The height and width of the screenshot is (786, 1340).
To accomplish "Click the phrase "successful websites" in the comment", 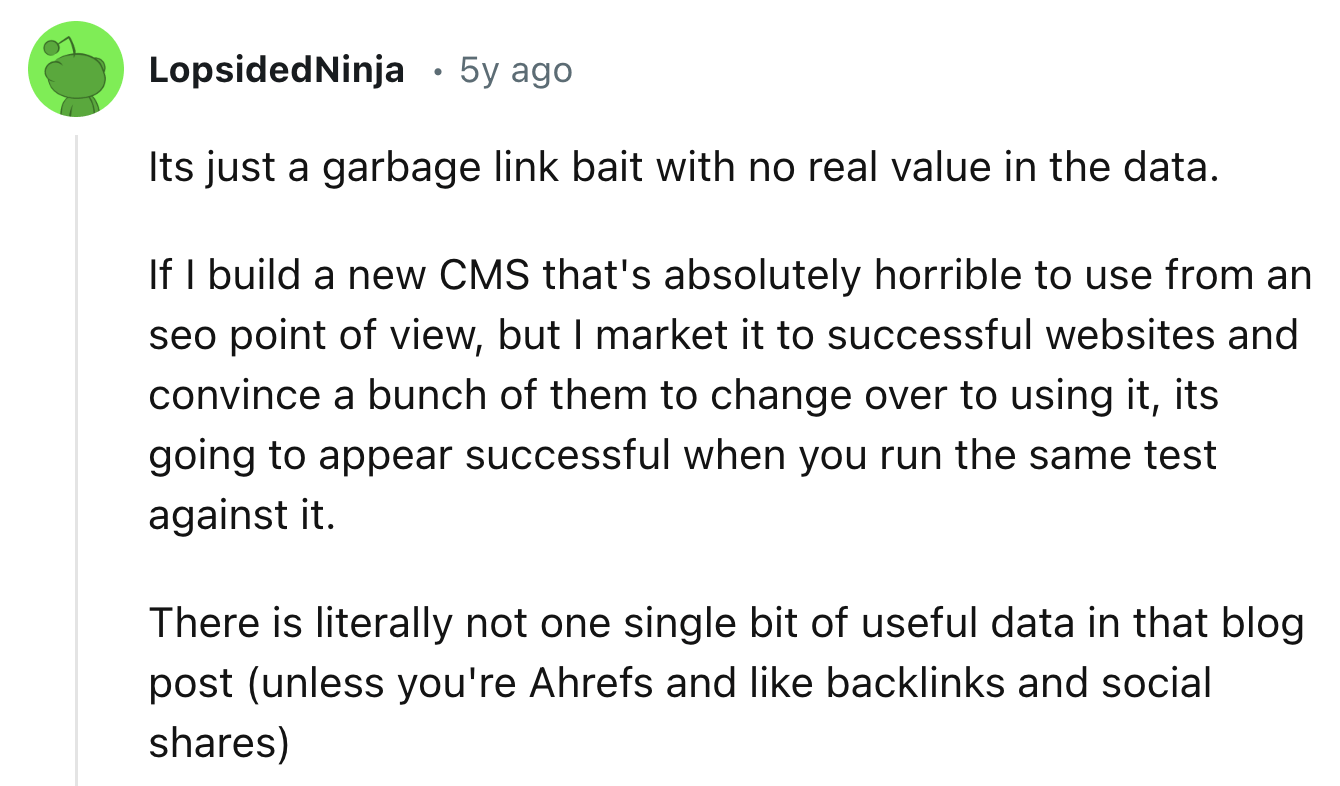I will pos(1011,335).
